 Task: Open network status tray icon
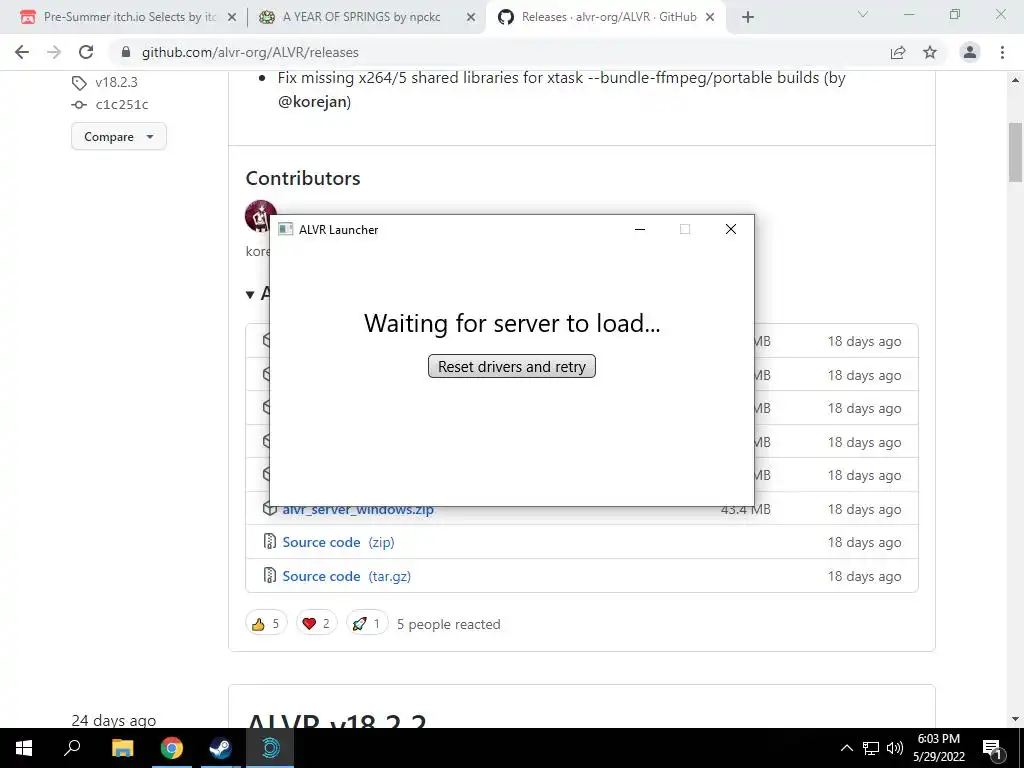point(871,748)
